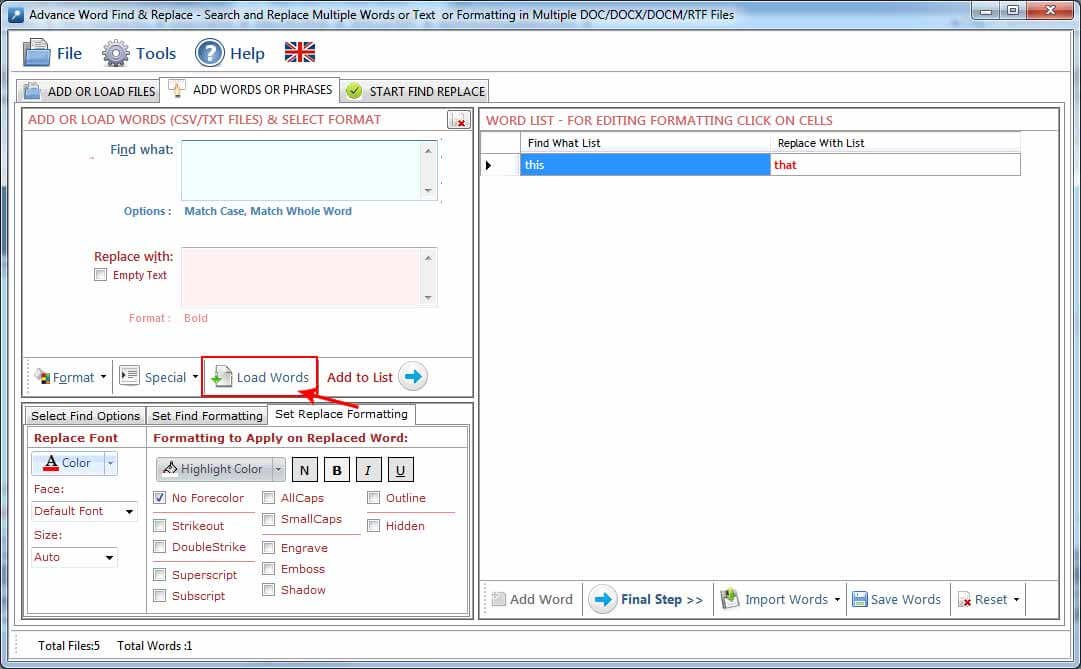Viewport: 1081px width, 669px height.
Task: Open the Face font dropdown
Action: click(85, 511)
